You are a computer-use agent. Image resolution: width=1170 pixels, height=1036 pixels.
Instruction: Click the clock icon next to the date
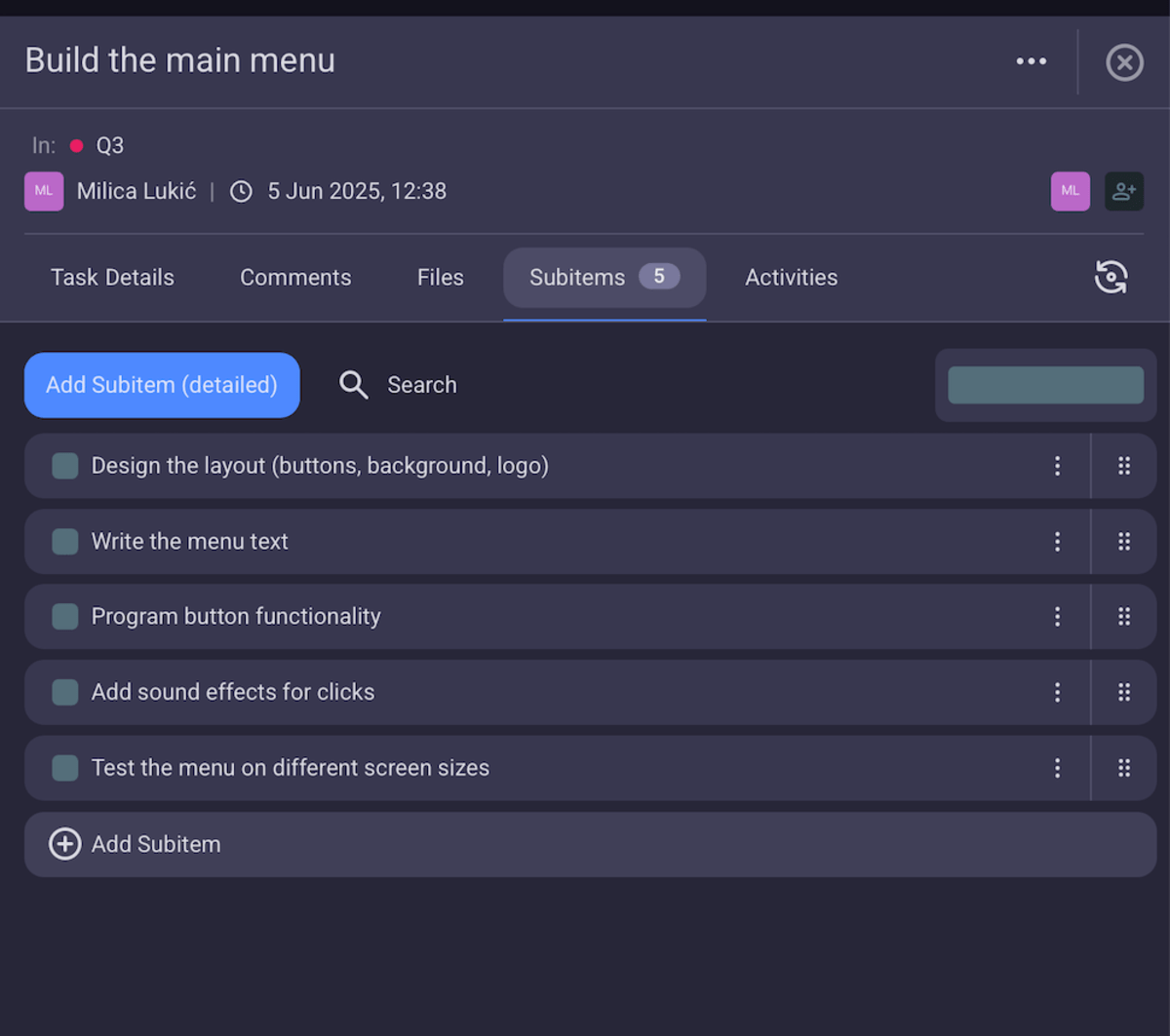(241, 191)
